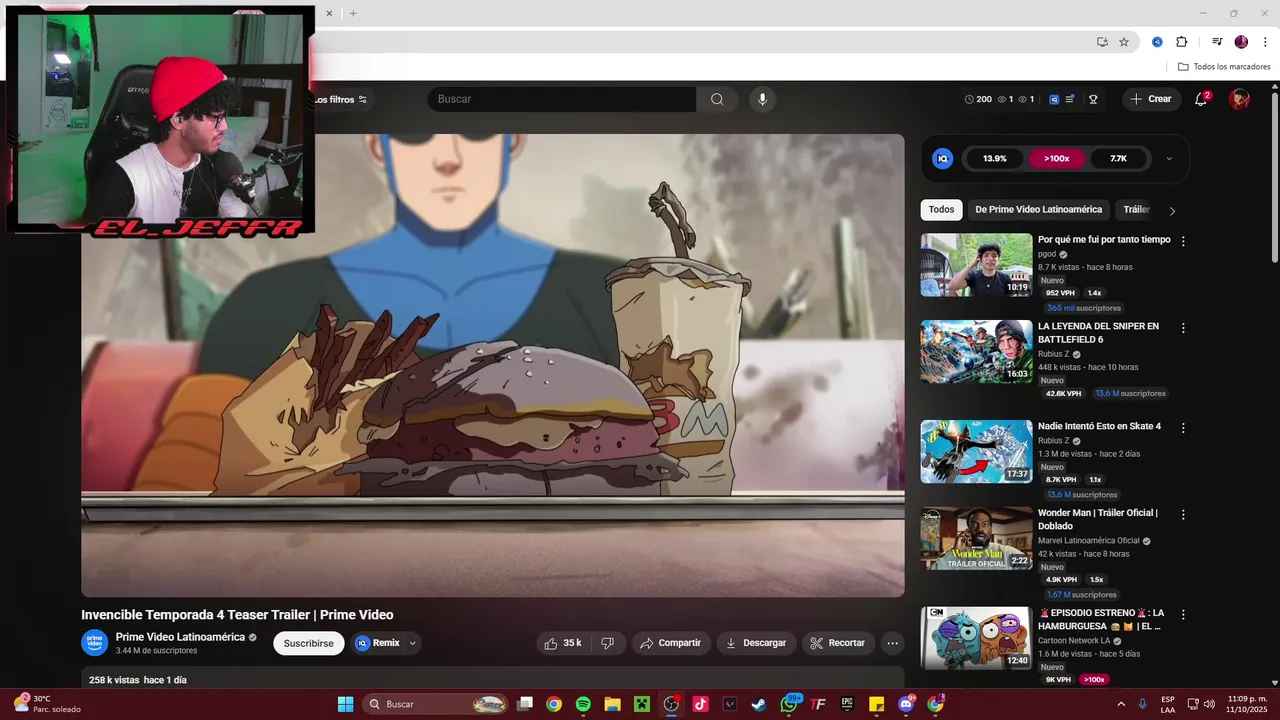Image resolution: width=1280 pixels, height=720 pixels.
Task: Open a new browser tab
Action: pyautogui.click(x=353, y=13)
